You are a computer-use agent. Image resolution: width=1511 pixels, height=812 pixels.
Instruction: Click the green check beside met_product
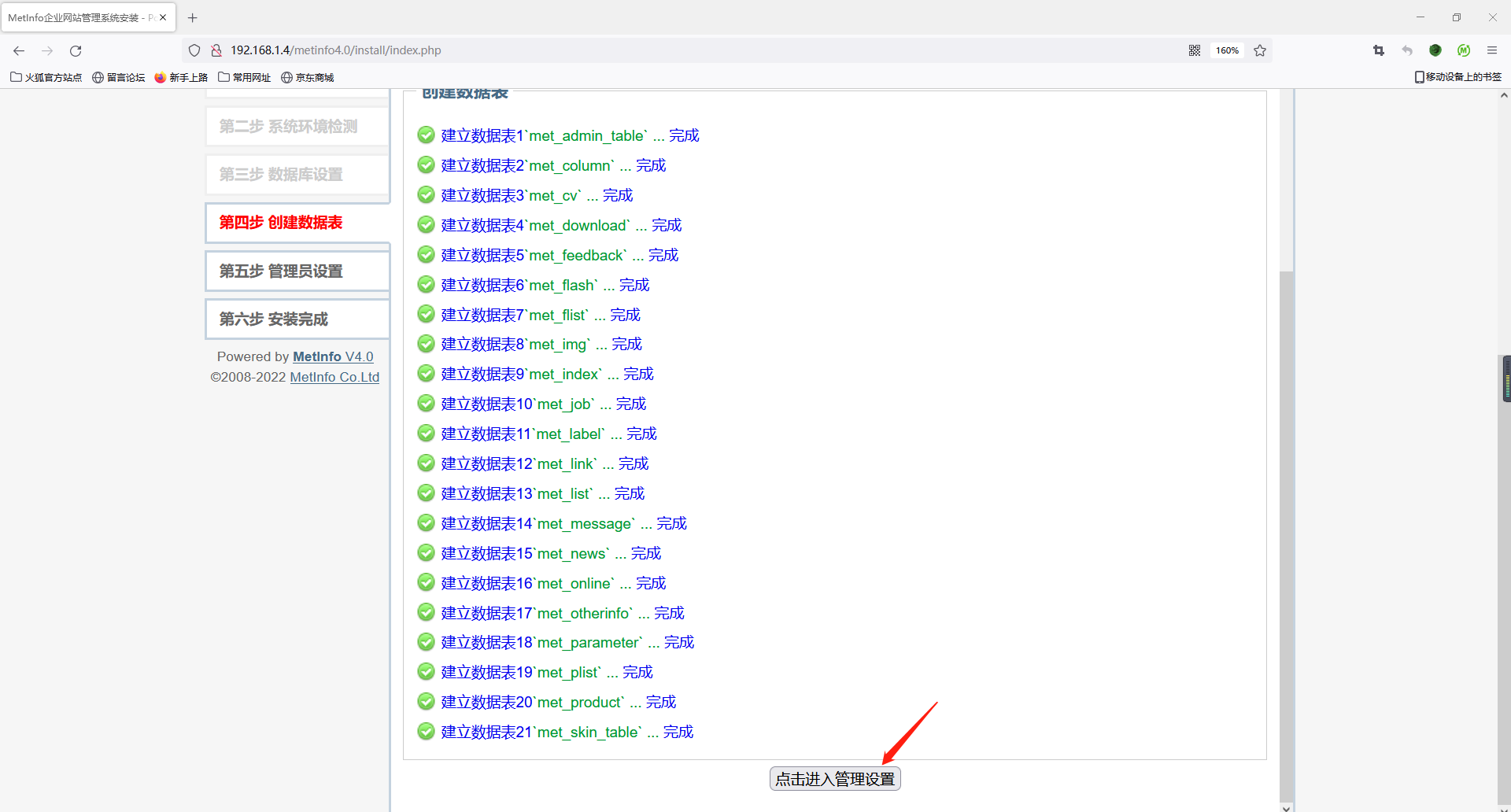[x=426, y=702]
